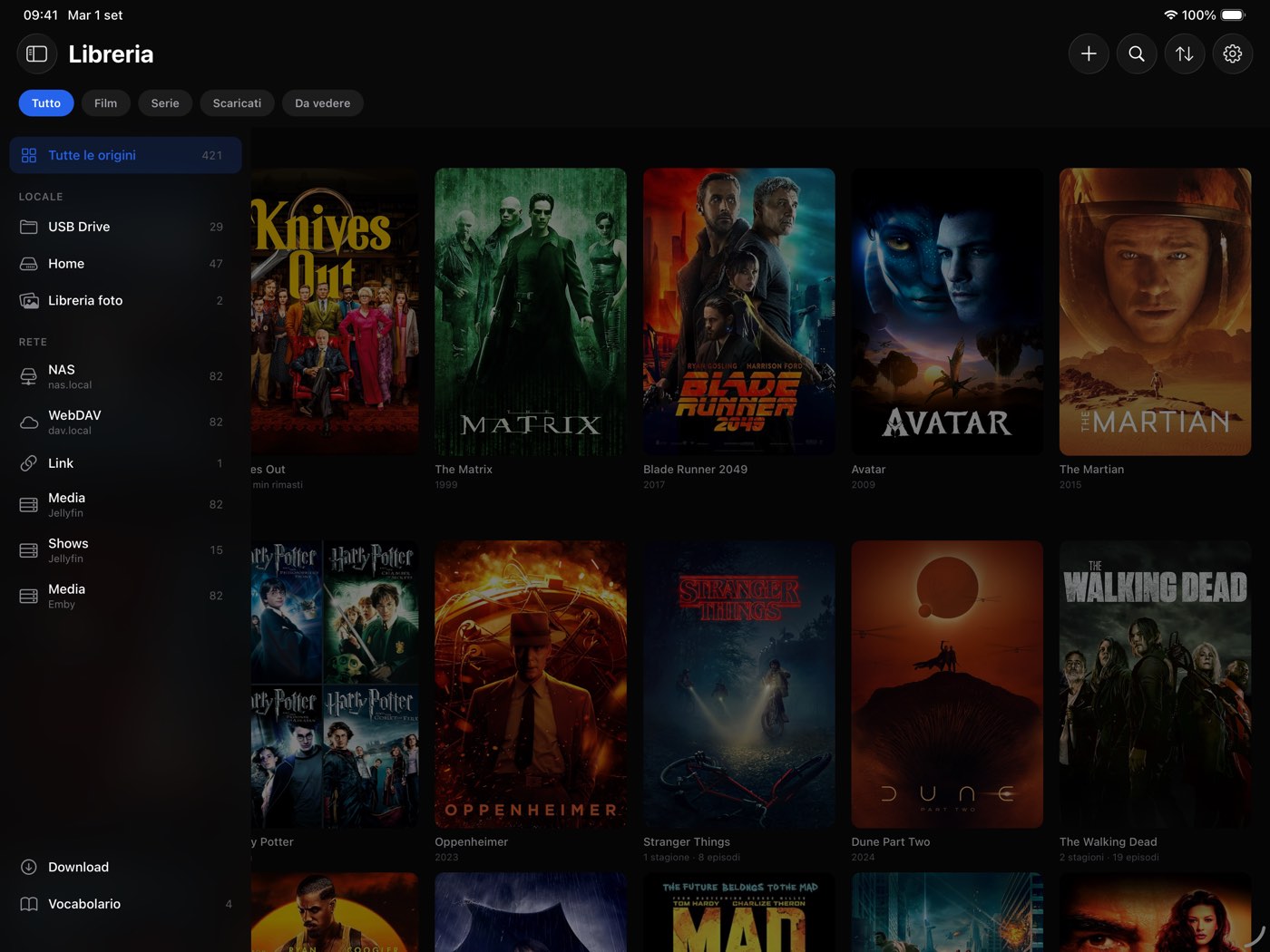Open The Matrix poster

[531, 311]
